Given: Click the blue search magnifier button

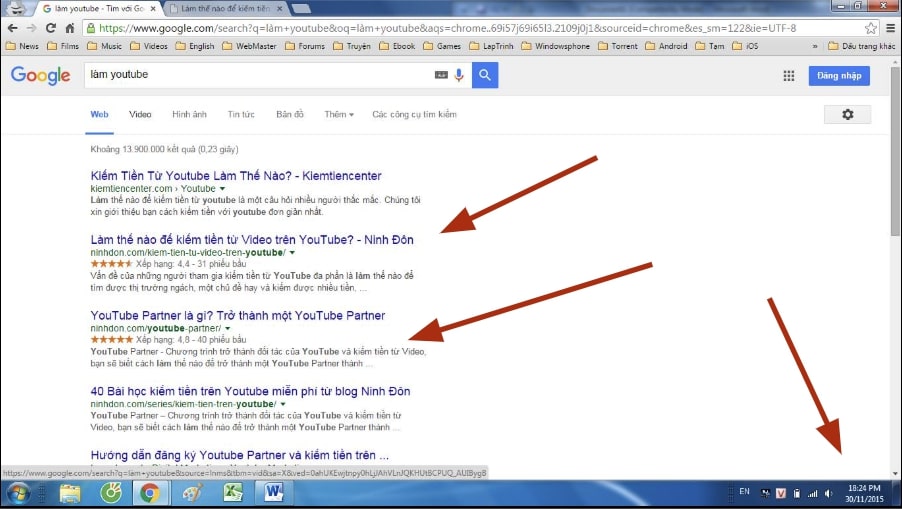Looking at the screenshot, I should pyautogui.click(x=485, y=75).
